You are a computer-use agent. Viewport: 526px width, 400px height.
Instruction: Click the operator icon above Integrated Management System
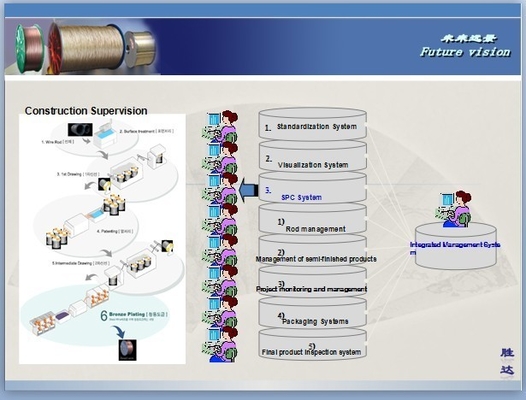tap(454, 209)
